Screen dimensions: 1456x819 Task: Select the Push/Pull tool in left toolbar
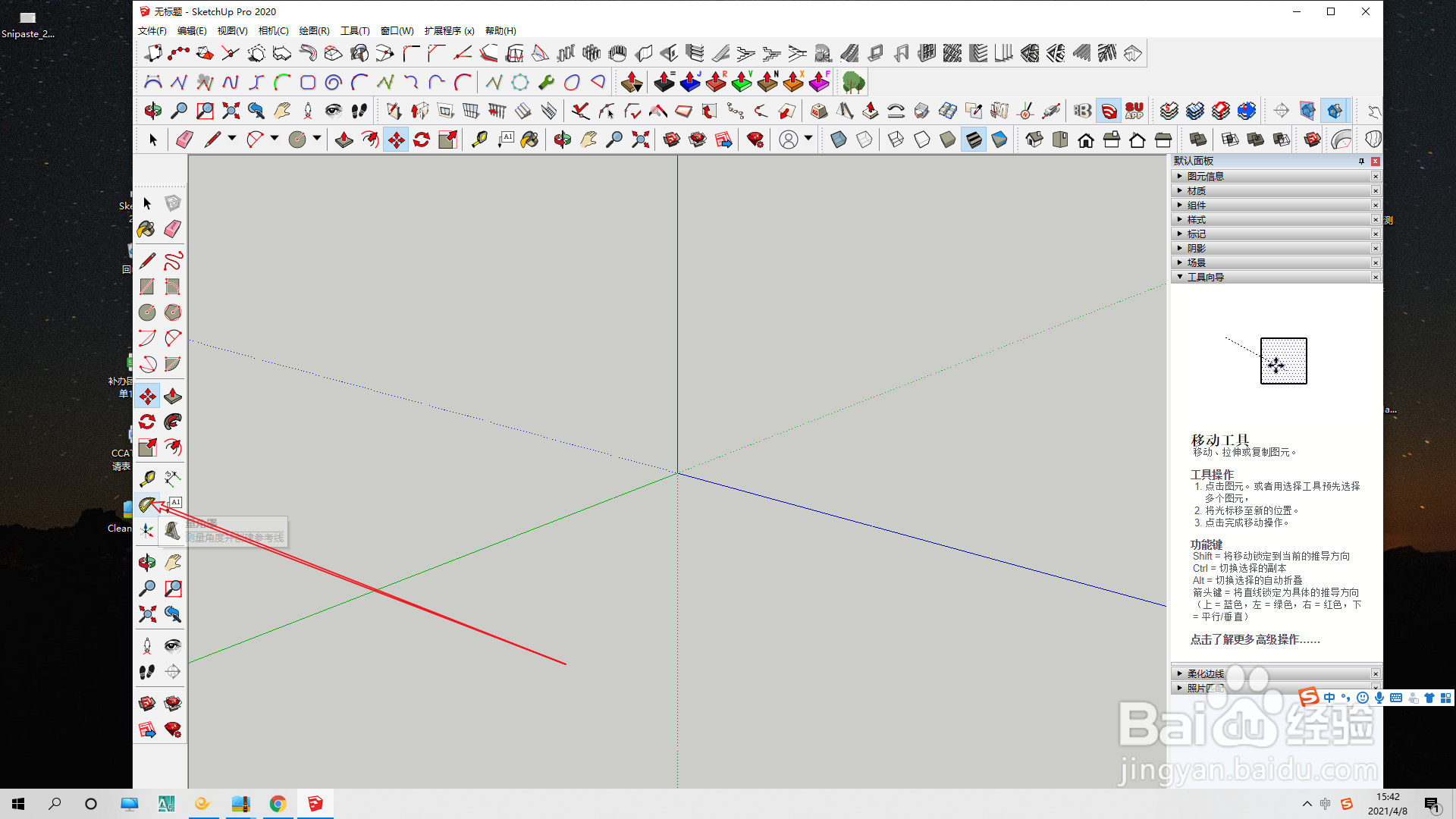pyautogui.click(x=173, y=397)
